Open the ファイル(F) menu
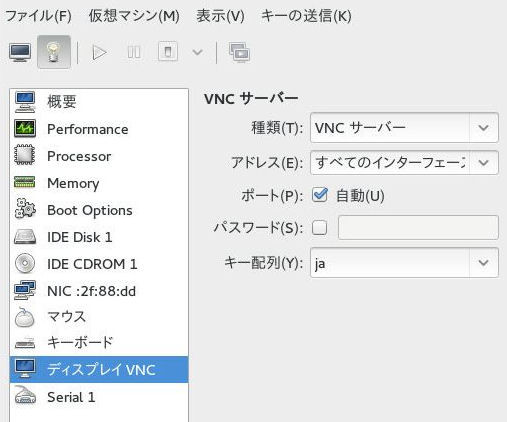The height and width of the screenshot is (422, 507). pos(38,16)
